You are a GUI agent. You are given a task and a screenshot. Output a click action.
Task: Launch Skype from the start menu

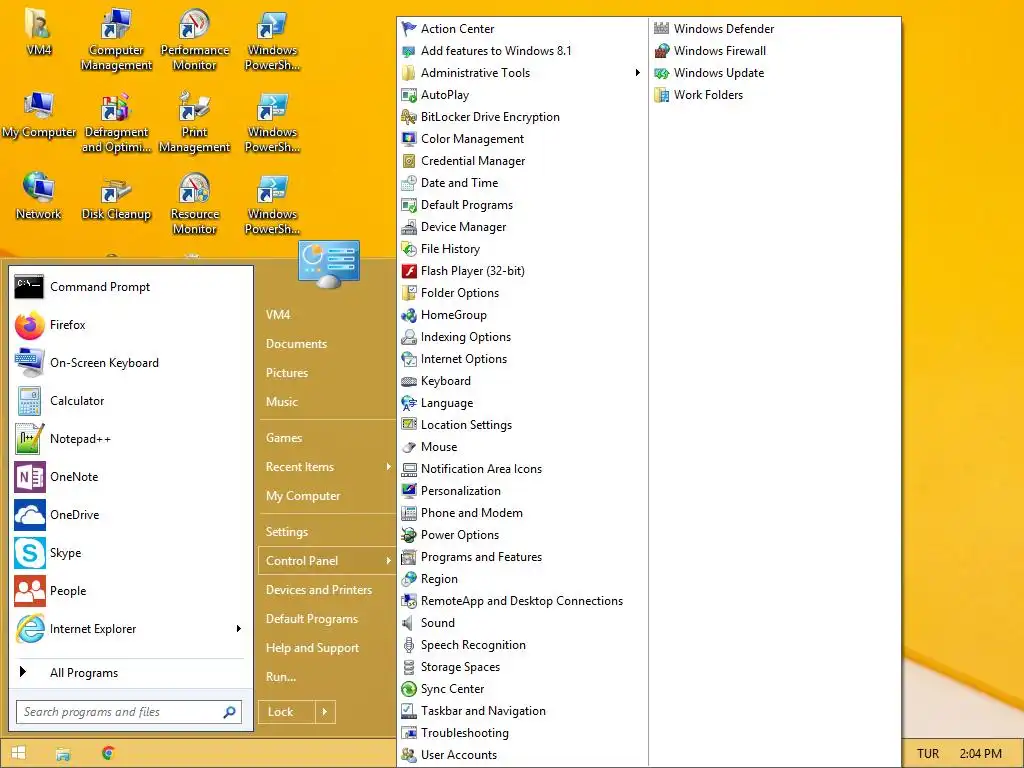coord(131,552)
